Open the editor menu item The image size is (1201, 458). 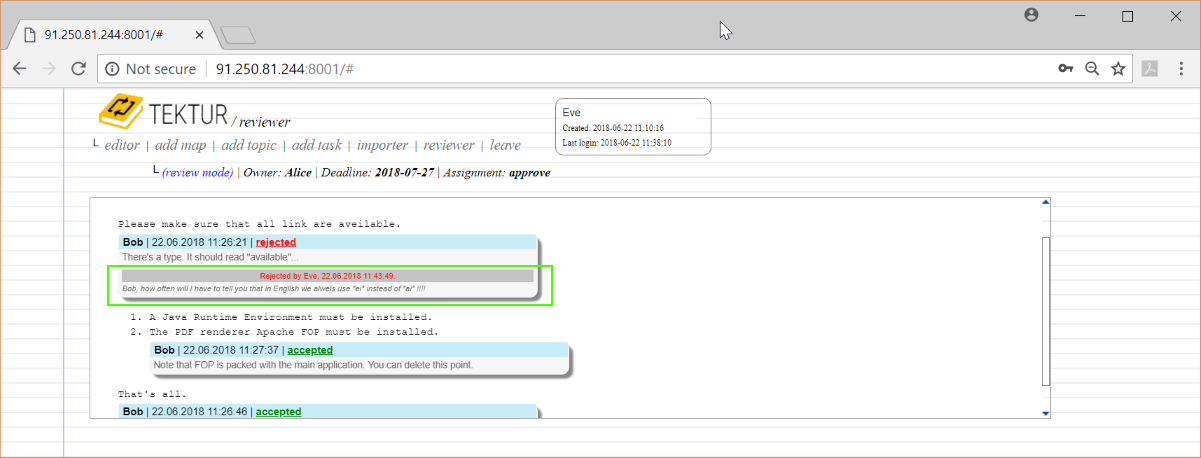coord(122,146)
